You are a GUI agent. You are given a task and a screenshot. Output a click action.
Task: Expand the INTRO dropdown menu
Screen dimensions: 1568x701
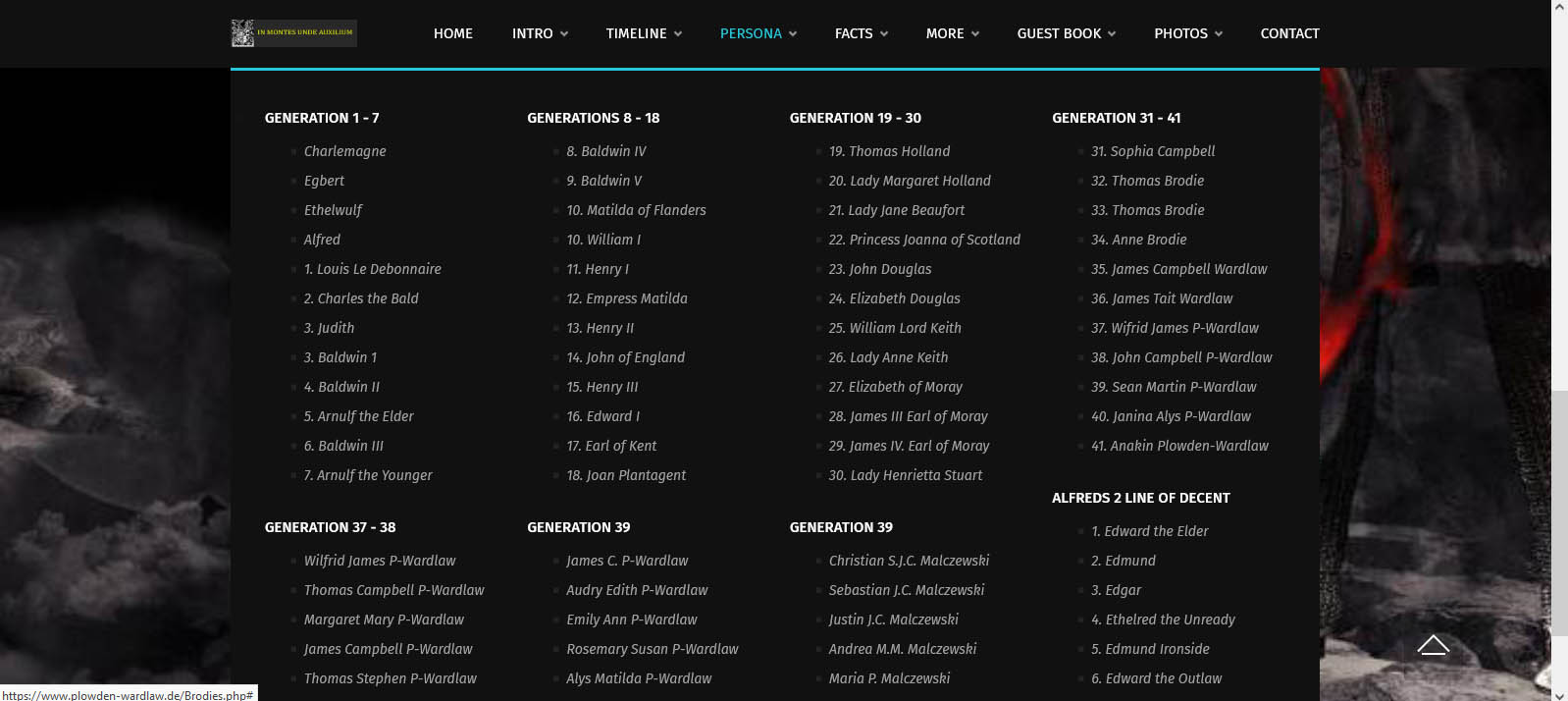coord(540,33)
